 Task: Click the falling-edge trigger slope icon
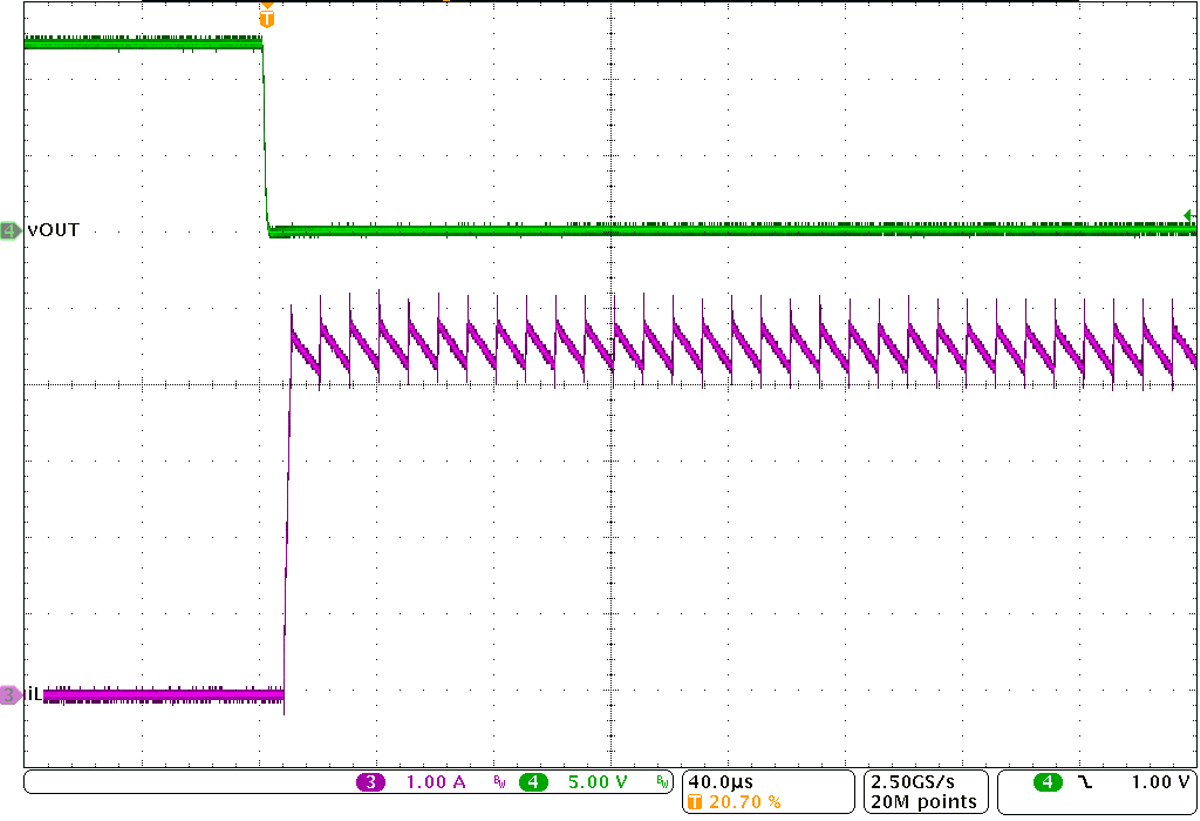1083,784
